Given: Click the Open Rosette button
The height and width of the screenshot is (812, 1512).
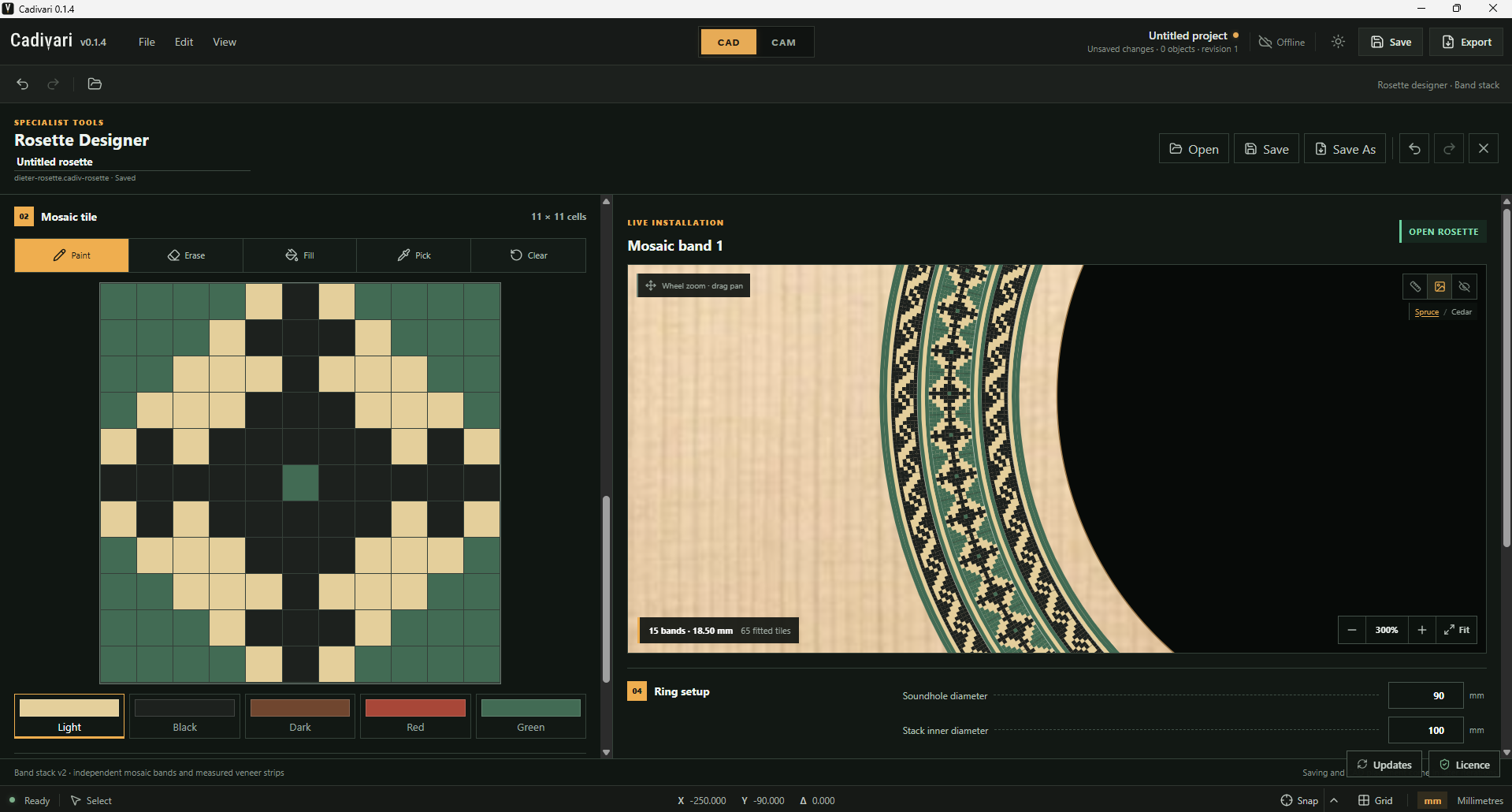Looking at the screenshot, I should pos(1443,232).
